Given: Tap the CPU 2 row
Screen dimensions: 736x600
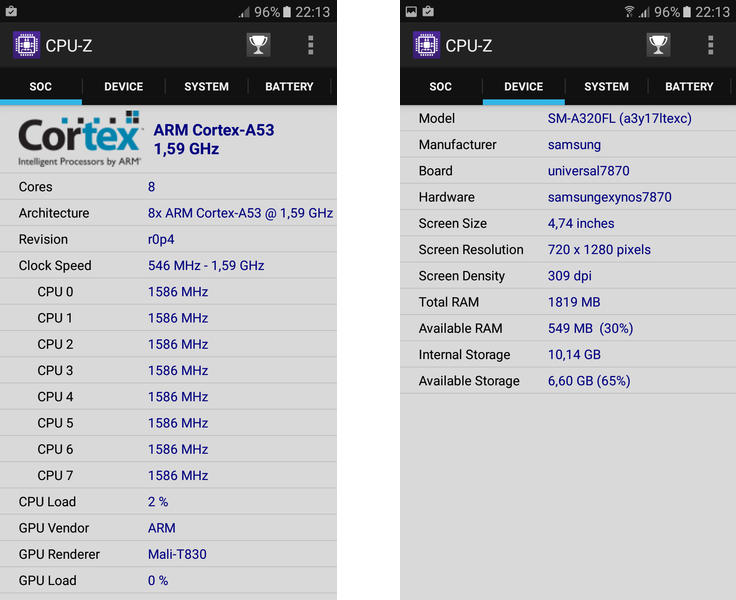Looking at the screenshot, I should [168, 345].
